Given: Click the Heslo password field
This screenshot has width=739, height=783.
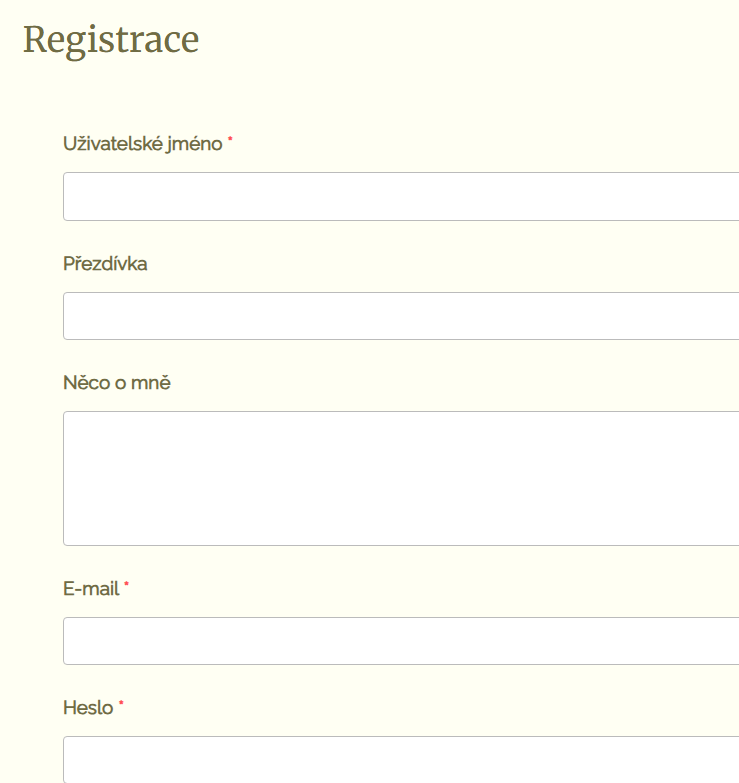Looking at the screenshot, I should pyautogui.click(x=400, y=760).
